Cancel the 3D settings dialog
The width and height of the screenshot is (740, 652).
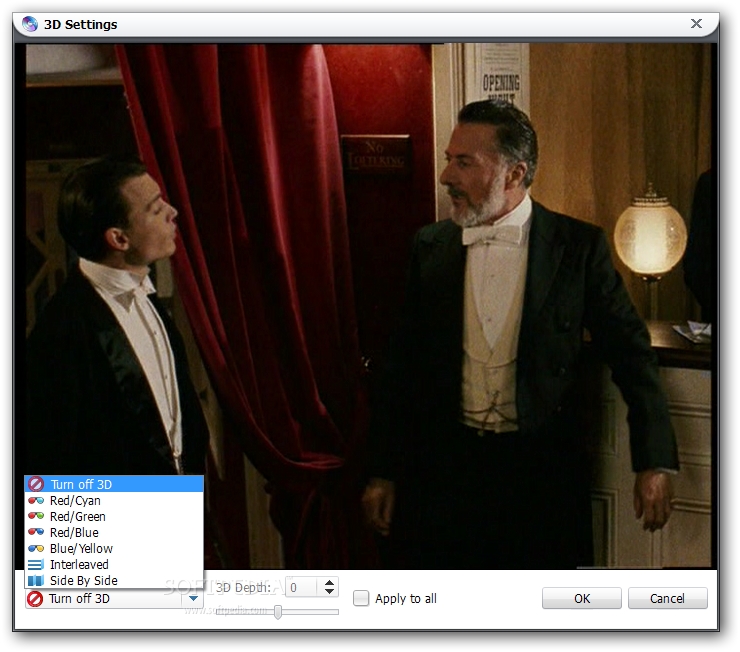tap(667, 598)
